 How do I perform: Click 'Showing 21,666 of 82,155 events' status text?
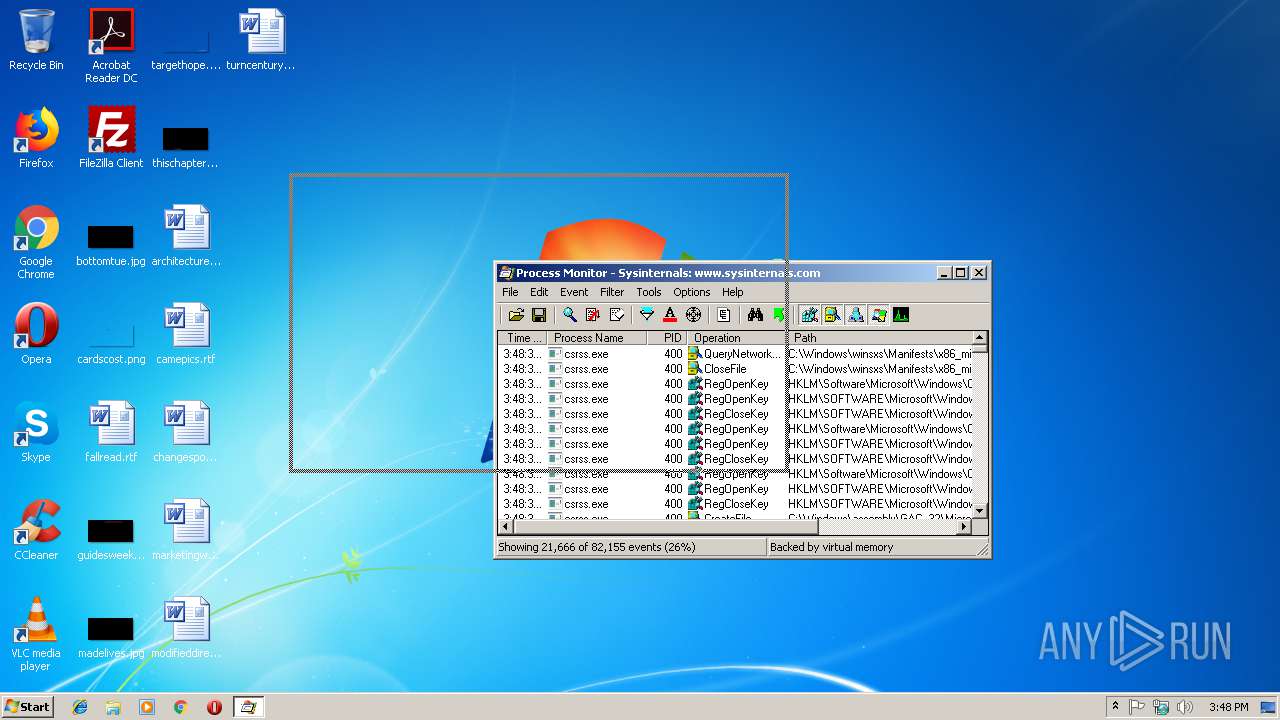pyautogui.click(x=597, y=547)
